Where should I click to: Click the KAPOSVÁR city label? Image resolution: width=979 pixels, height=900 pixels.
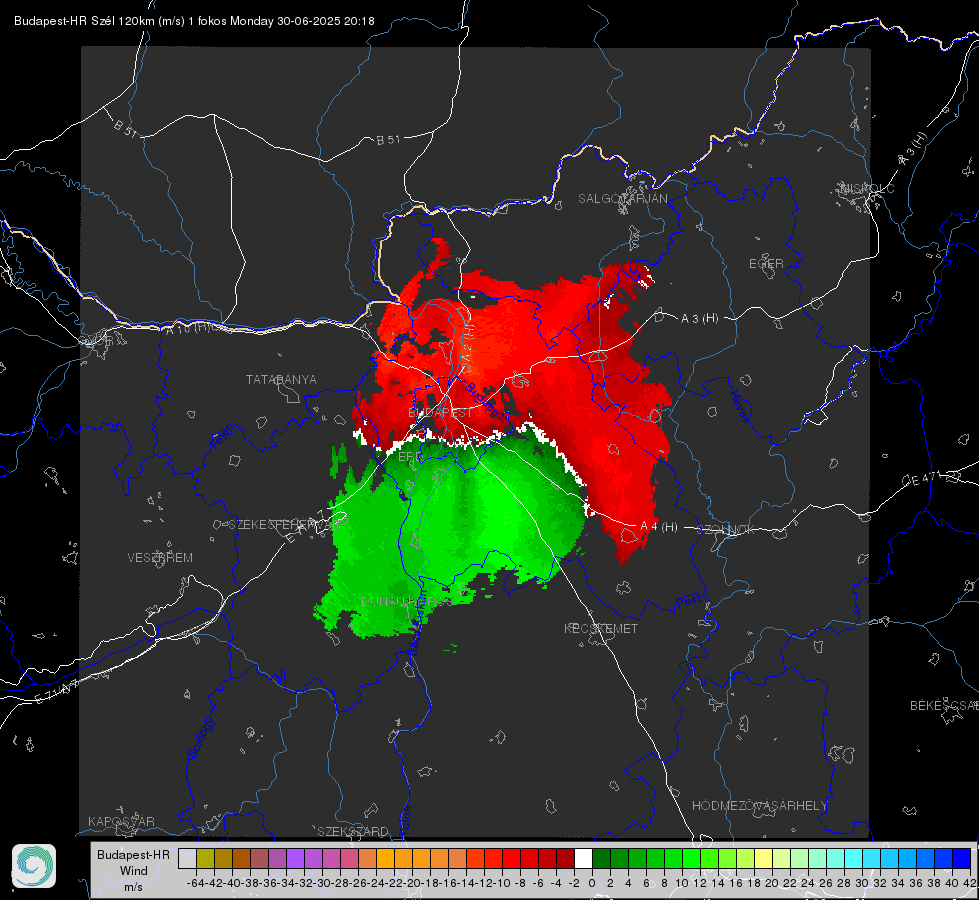pyautogui.click(x=121, y=821)
